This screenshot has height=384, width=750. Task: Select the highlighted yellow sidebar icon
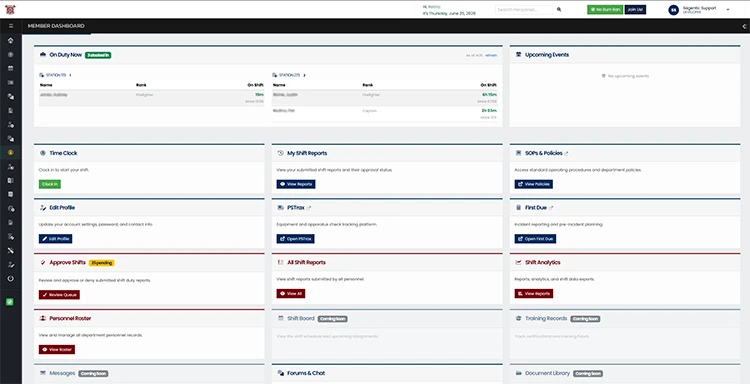tap(11, 153)
